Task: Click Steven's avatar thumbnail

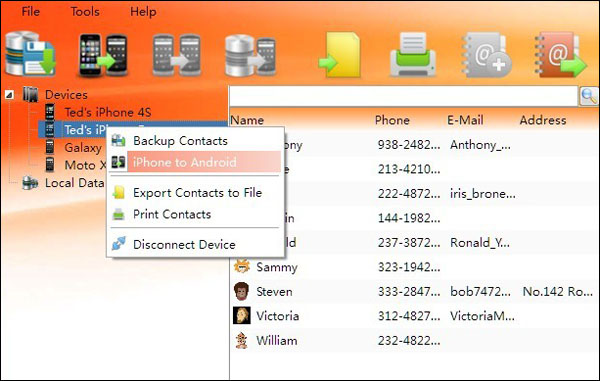Action: 242,291
